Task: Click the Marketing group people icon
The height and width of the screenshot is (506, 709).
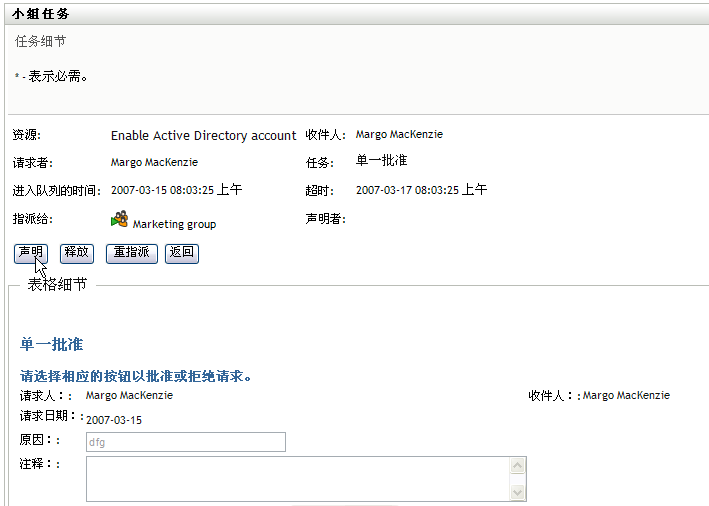Action: (x=120, y=219)
